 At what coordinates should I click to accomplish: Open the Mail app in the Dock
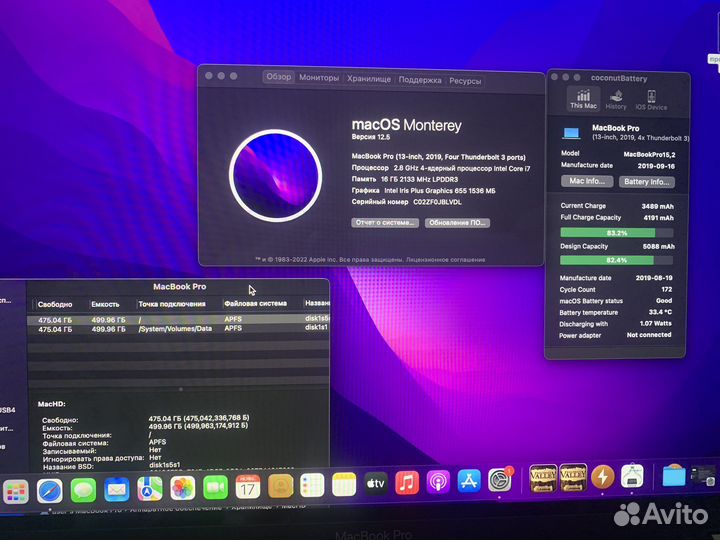pyautogui.click(x=117, y=489)
